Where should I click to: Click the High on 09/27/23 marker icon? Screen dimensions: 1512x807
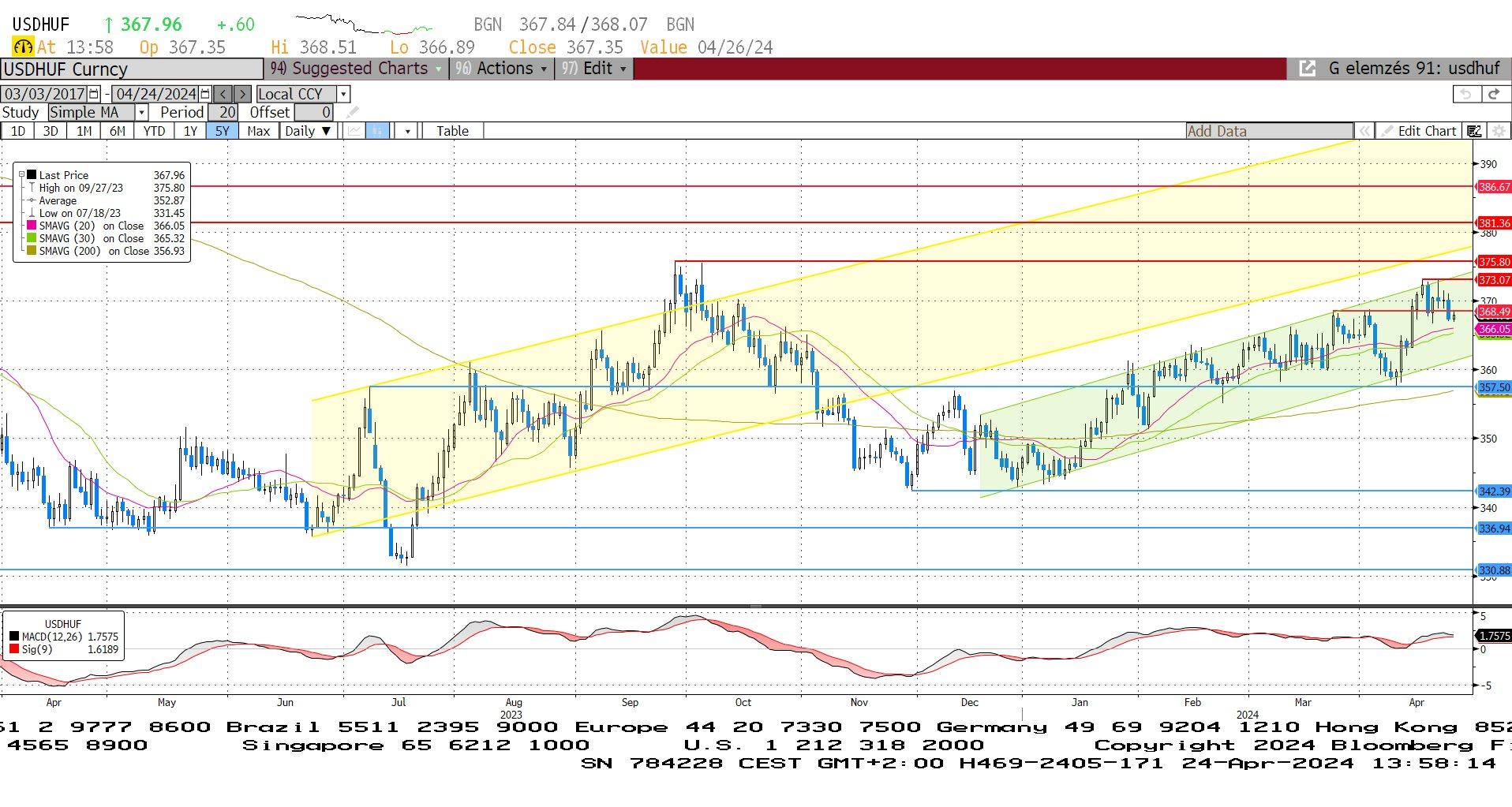tap(32, 188)
